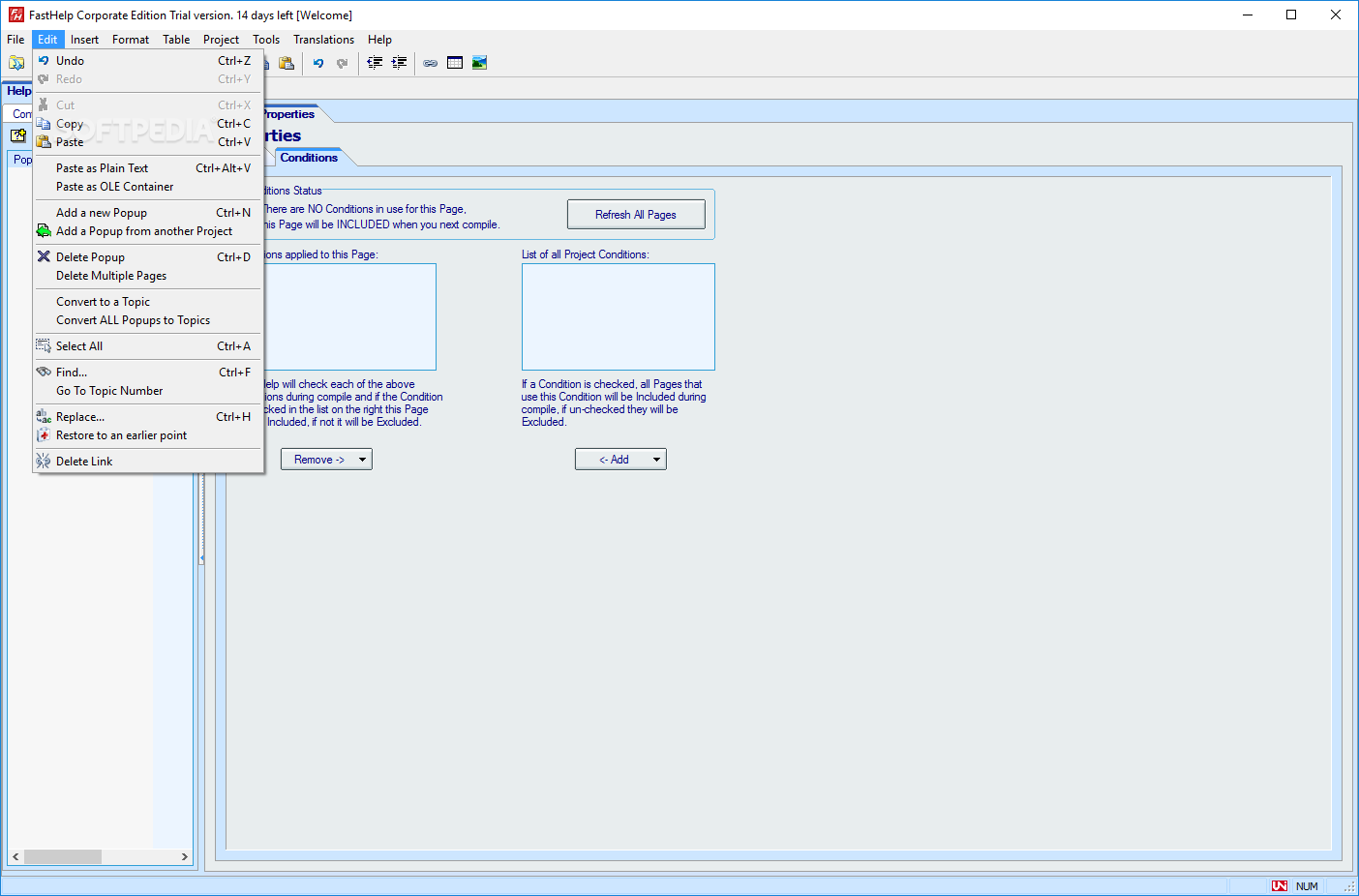1359x896 pixels.
Task: Select Convert to a Topic
Action: [148, 302]
